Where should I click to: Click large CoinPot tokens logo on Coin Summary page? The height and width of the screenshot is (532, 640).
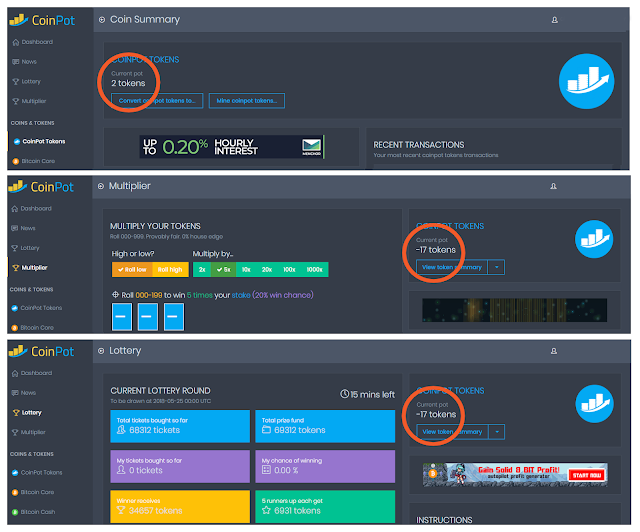(587, 81)
